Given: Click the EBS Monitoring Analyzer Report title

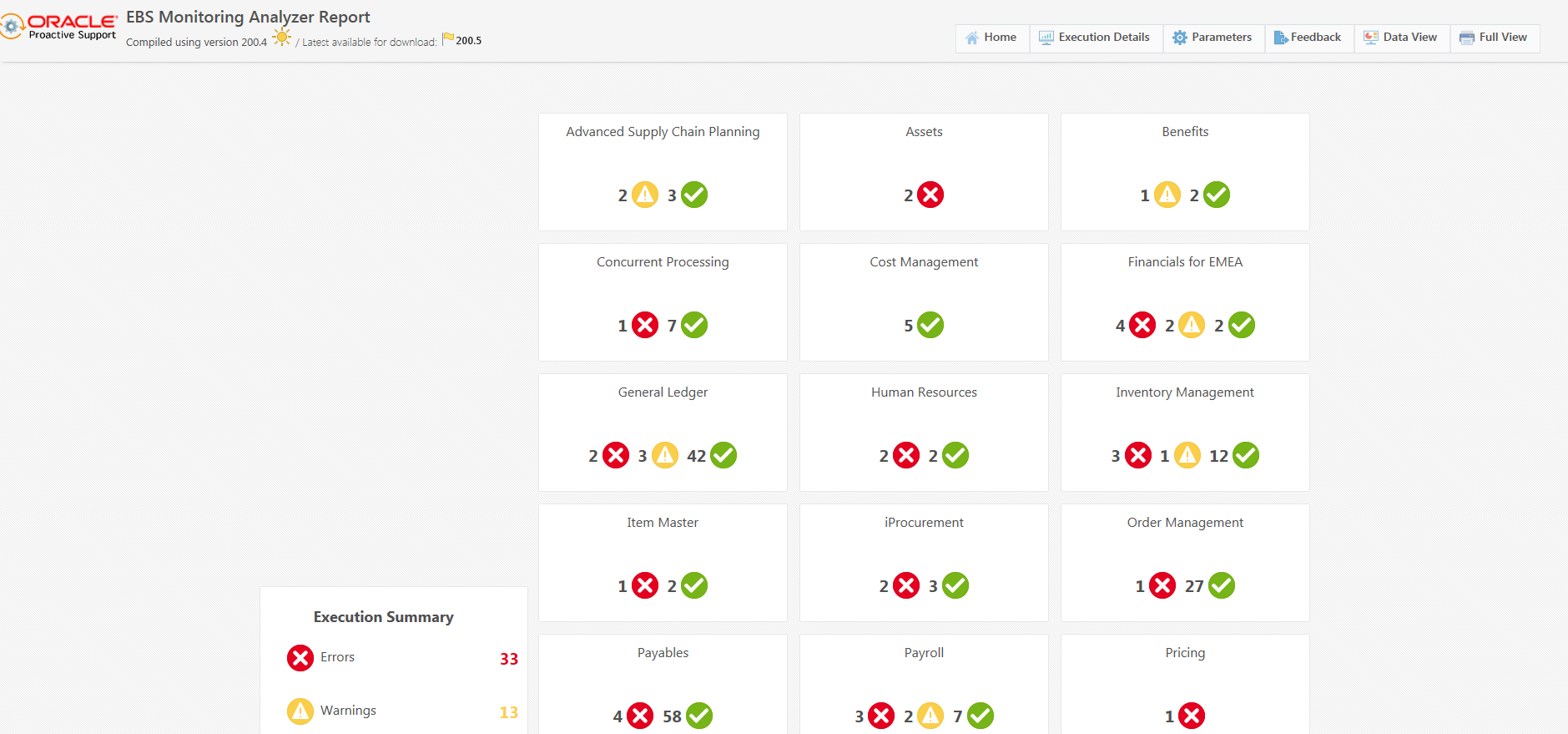Looking at the screenshot, I should [248, 18].
